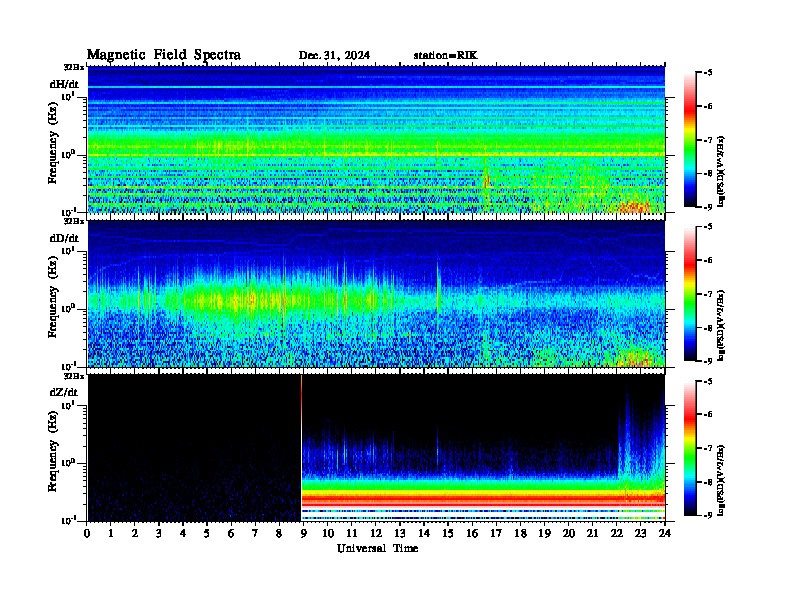Click hour "11" on the Universal Time axis

[352, 534]
